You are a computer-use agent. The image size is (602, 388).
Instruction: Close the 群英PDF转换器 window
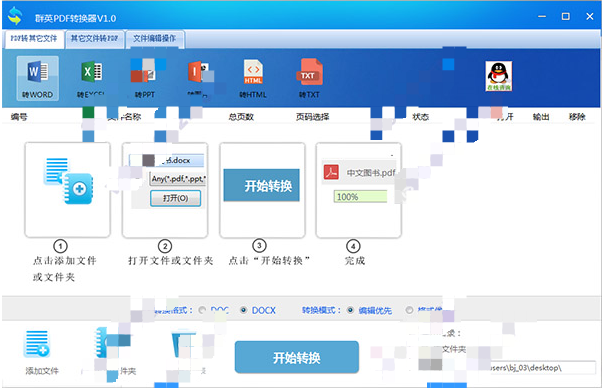[x=590, y=17]
